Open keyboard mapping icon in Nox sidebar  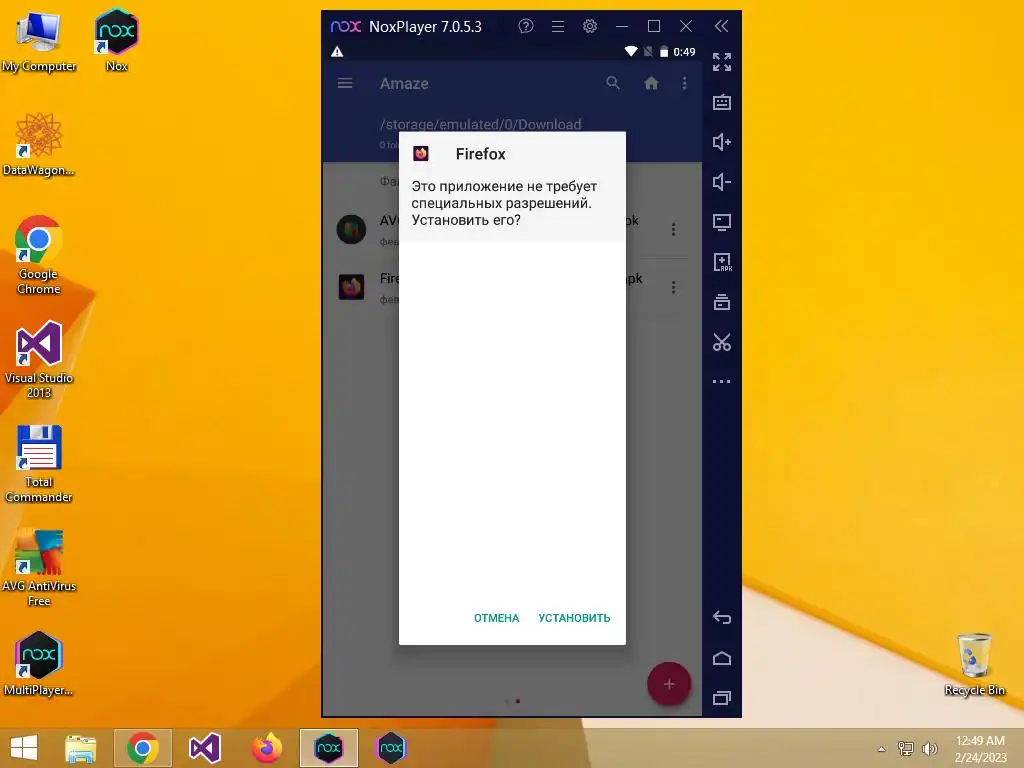(722, 102)
